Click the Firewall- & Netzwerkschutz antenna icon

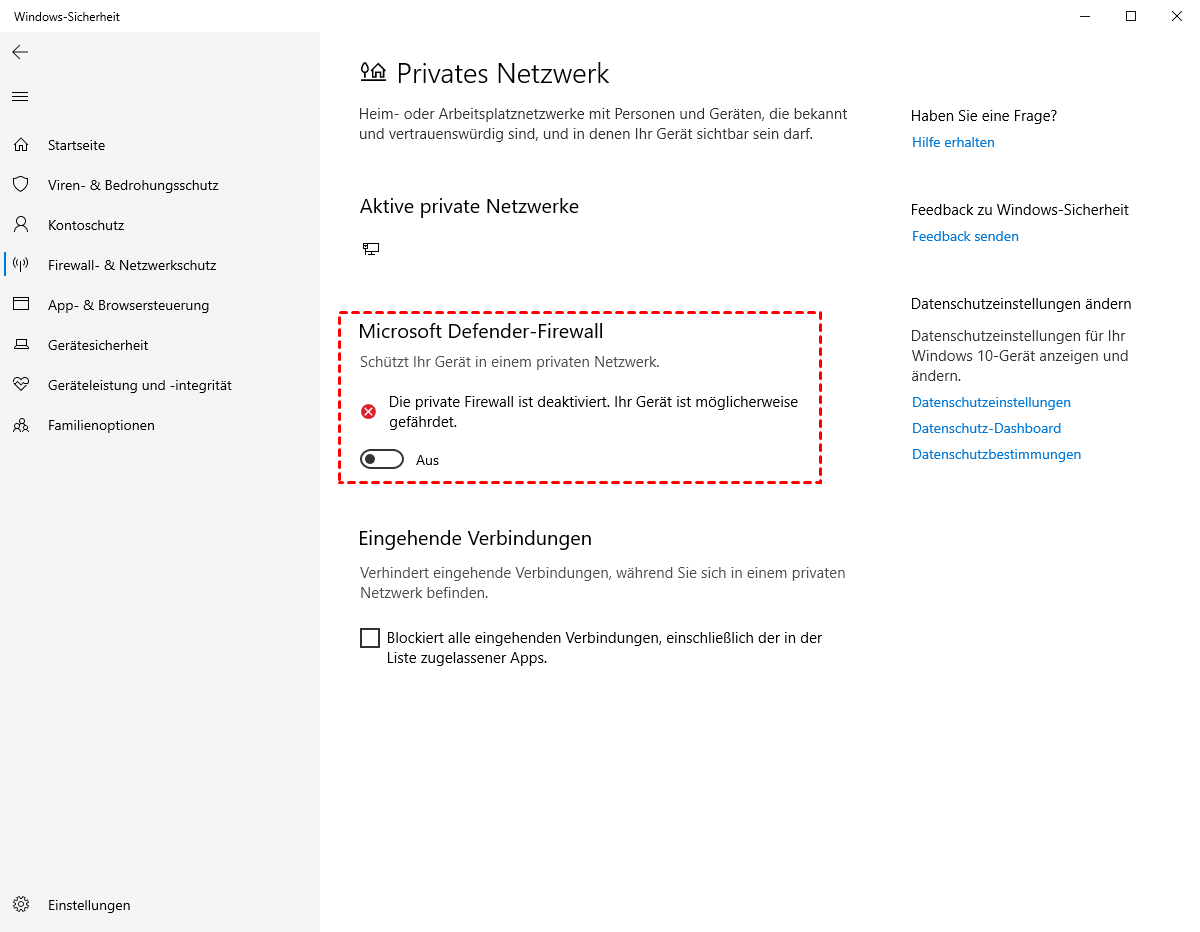click(x=21, y=265)
